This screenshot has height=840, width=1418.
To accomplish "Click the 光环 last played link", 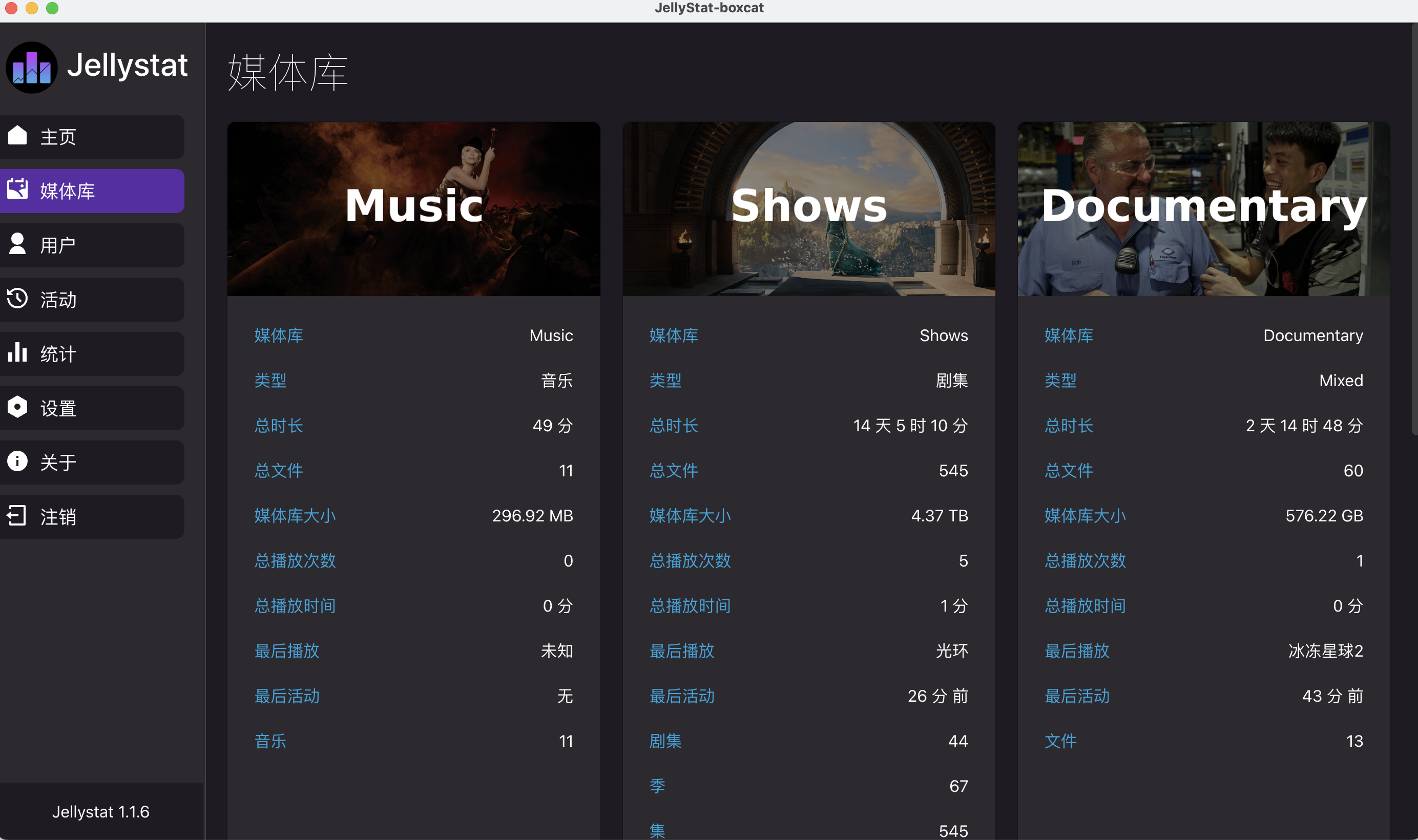I will pyautogui.click(x=951, y=651).
